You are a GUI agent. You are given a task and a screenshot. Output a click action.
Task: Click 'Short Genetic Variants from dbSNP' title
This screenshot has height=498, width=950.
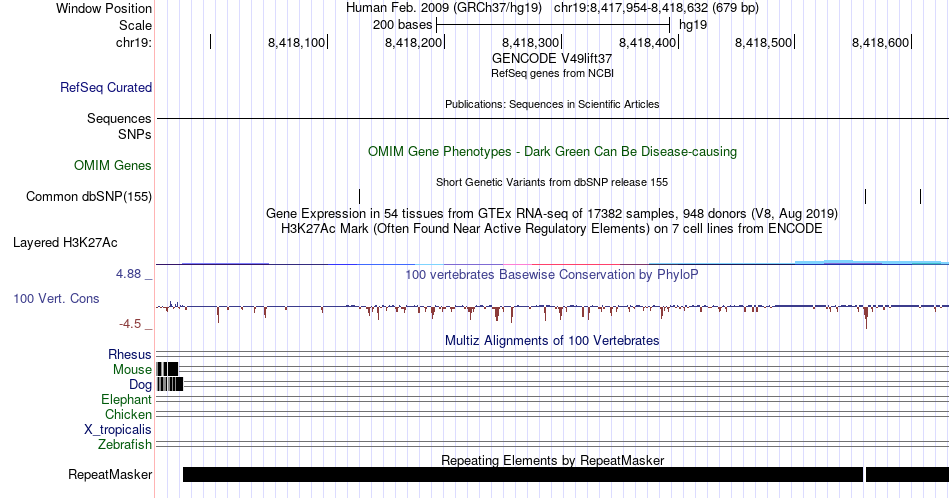(552, 182)
